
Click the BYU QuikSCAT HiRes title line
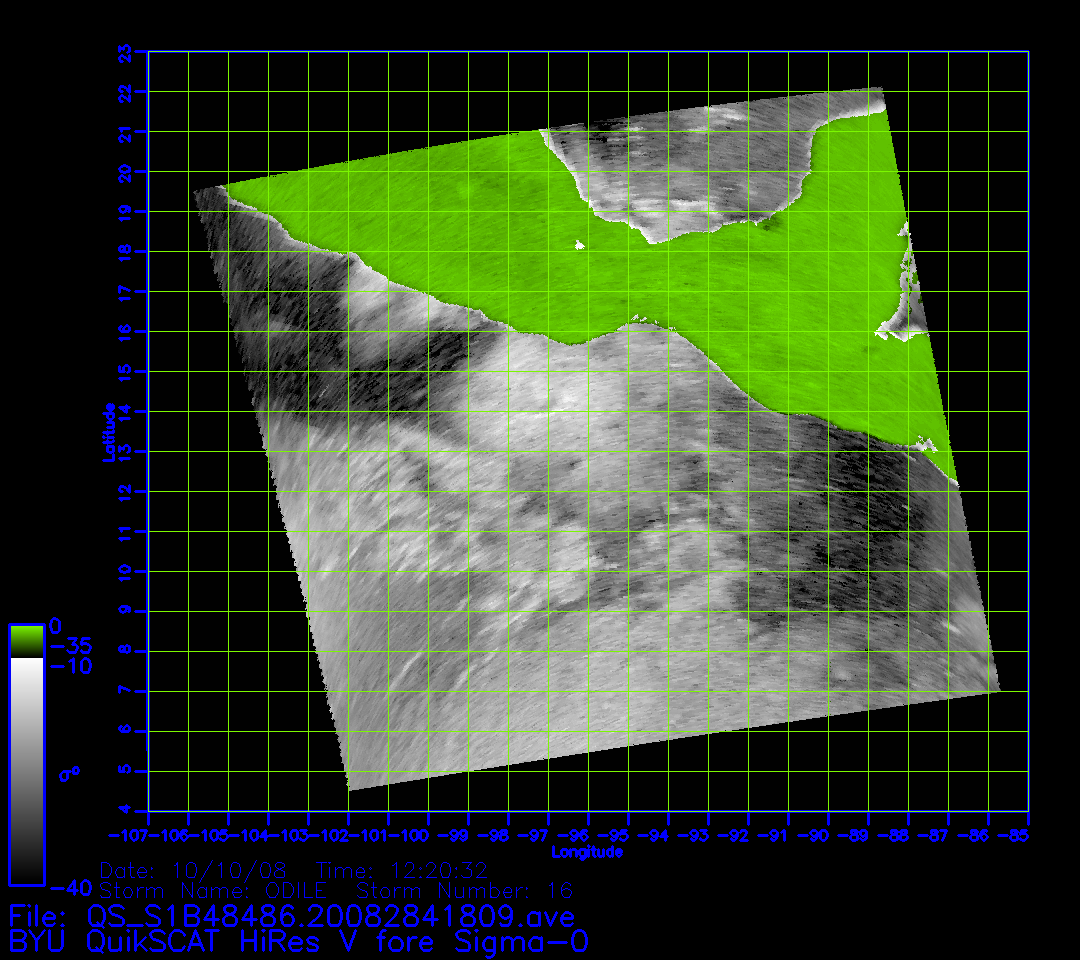[x=298, y=942]
